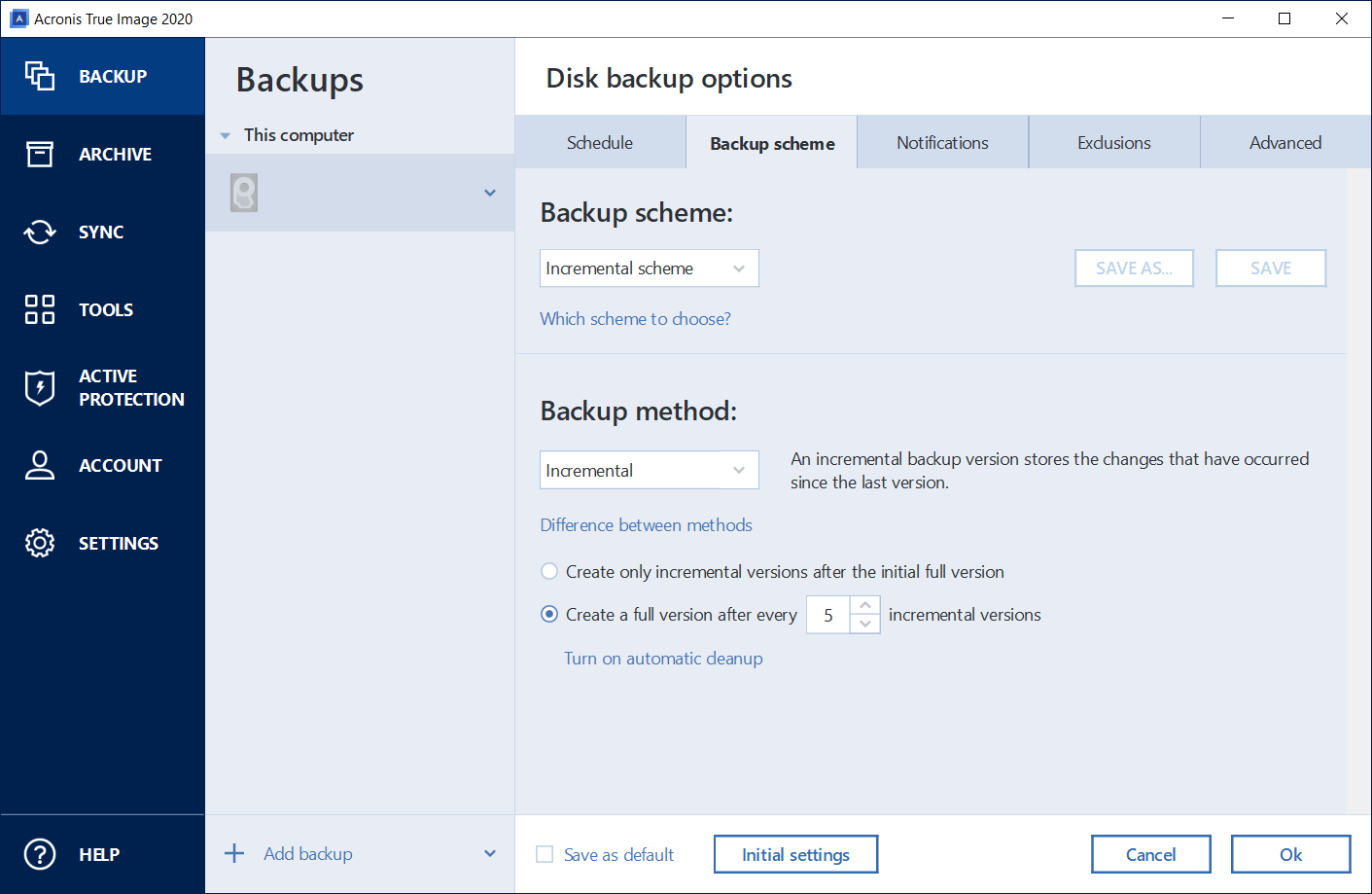1372x894 pixels.
Task: Open the Backup section icon
Action: click(40, 76)
